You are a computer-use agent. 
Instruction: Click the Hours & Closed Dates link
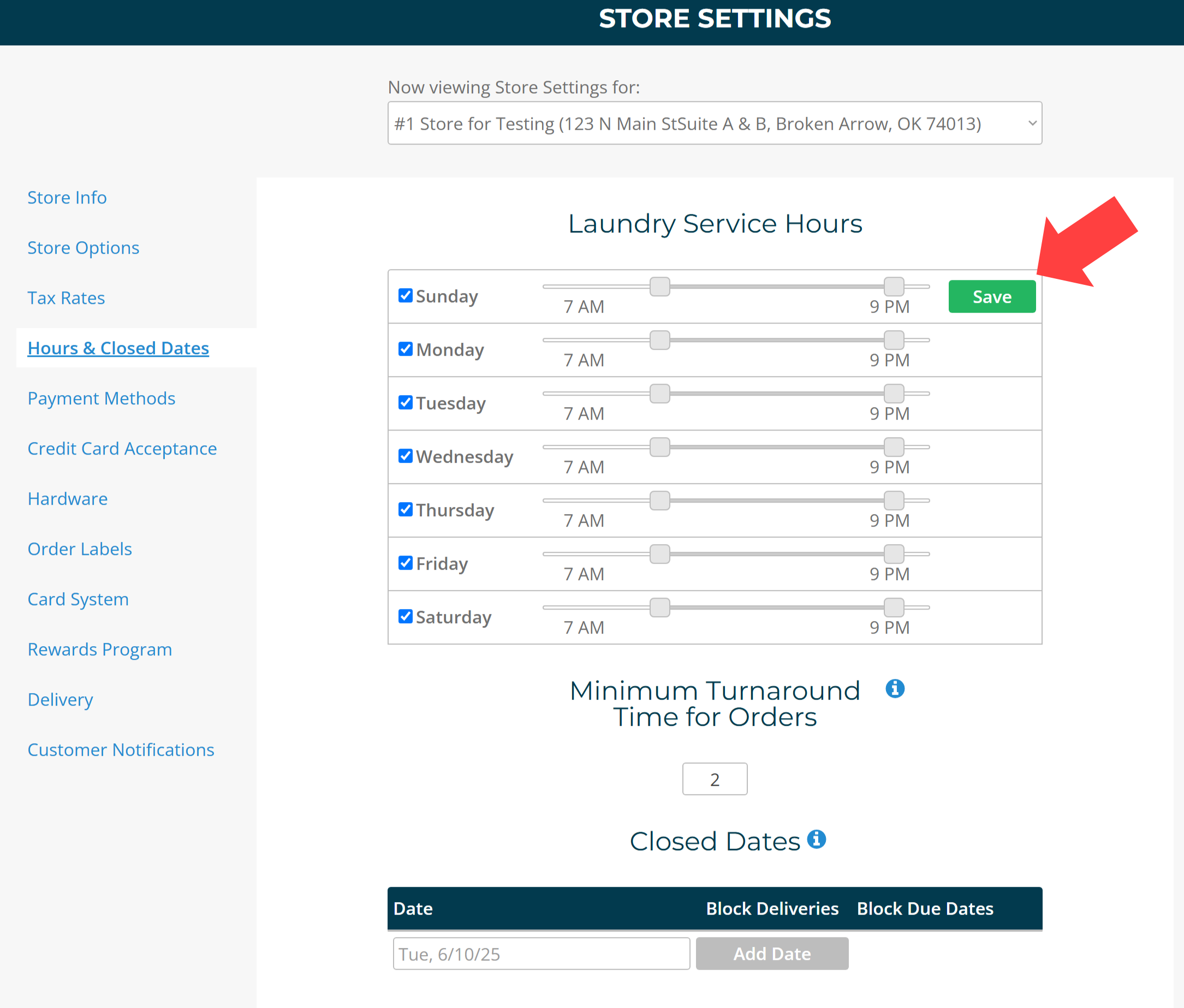tap(118, 348)
